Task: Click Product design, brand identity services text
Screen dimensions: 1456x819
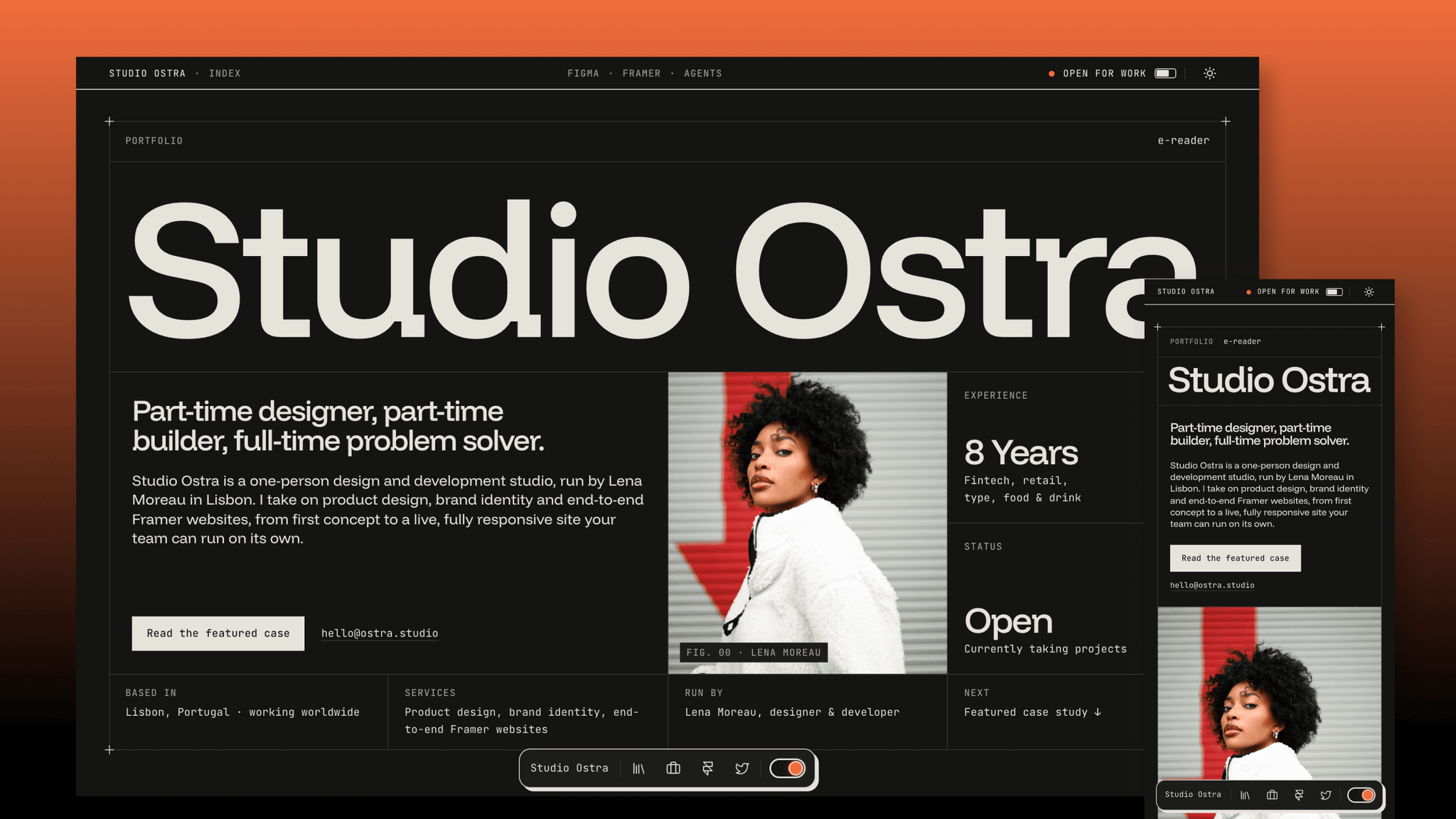Action: point(522,721)
